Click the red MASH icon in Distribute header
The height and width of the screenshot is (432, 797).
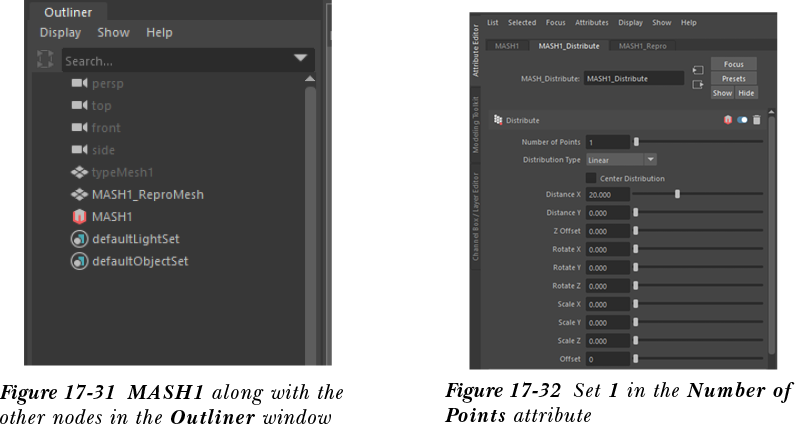tap(729, 120)
